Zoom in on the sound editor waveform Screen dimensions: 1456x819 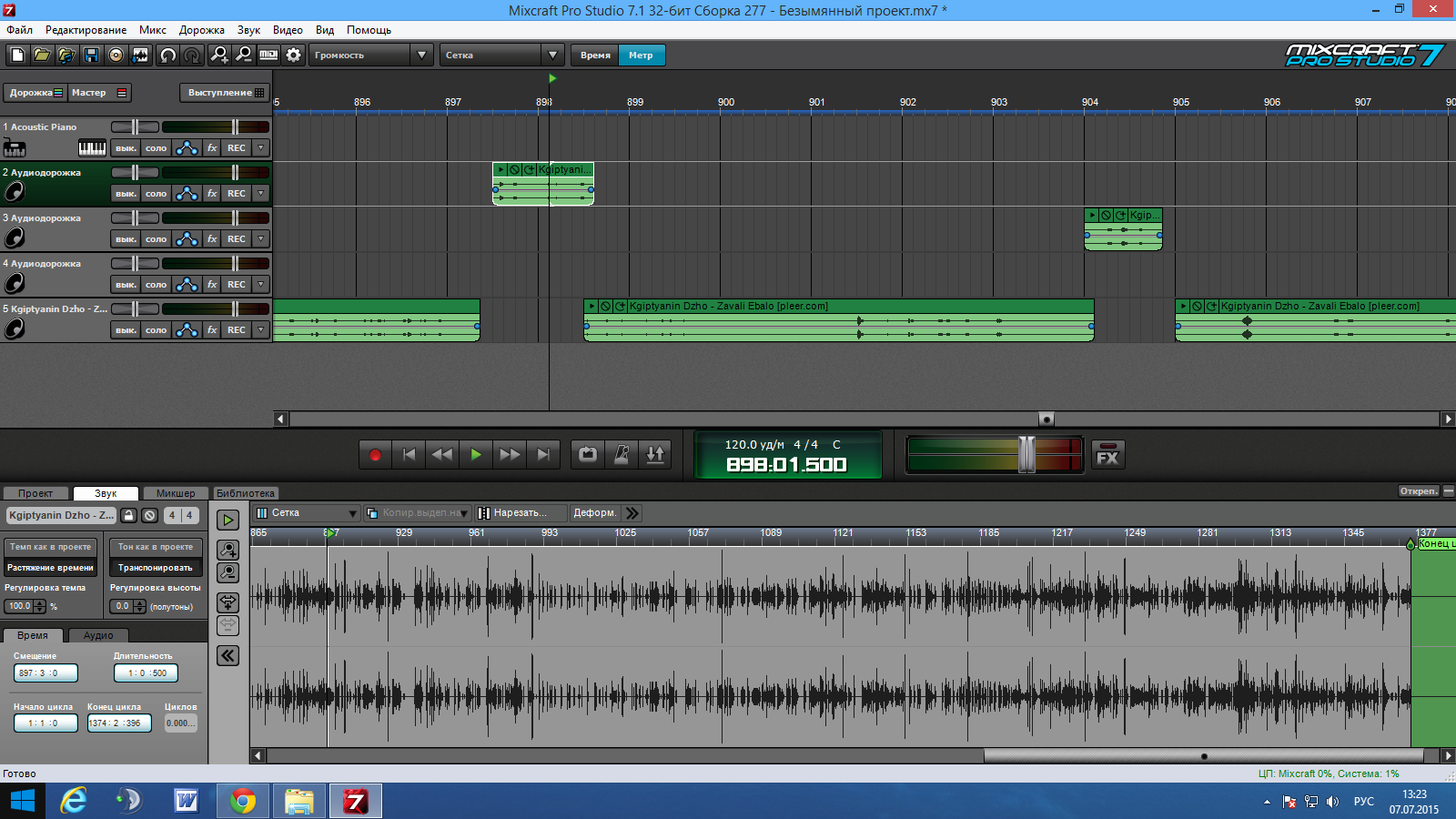pos(227,550)
